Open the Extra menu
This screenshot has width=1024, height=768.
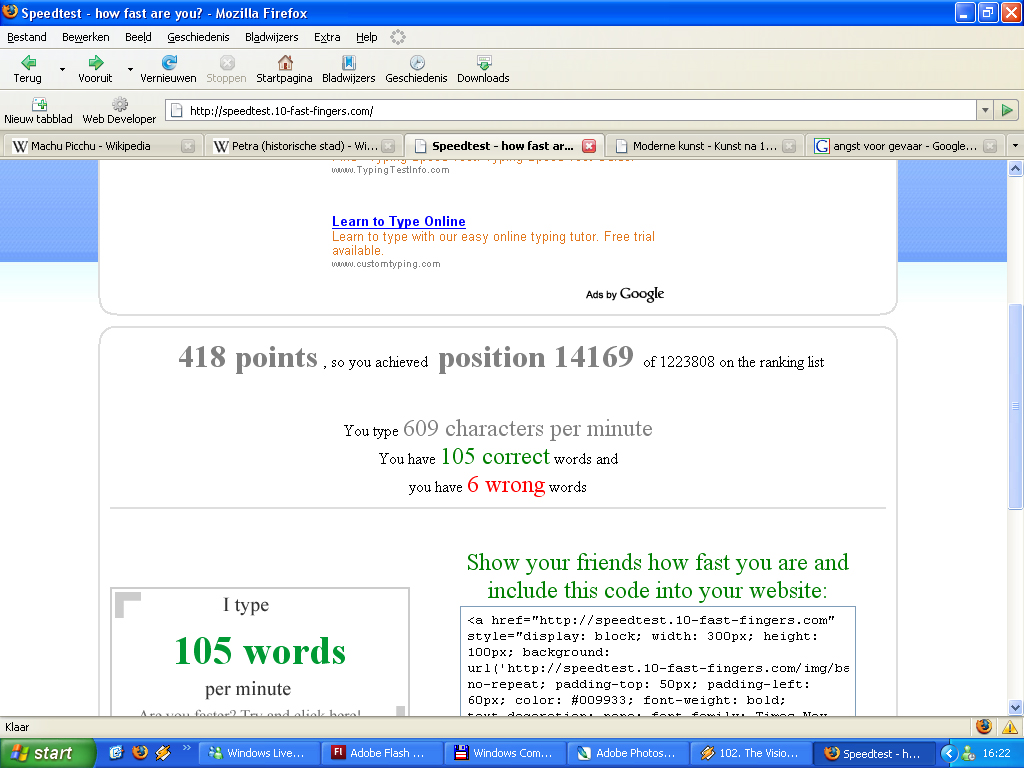[327, 37]
